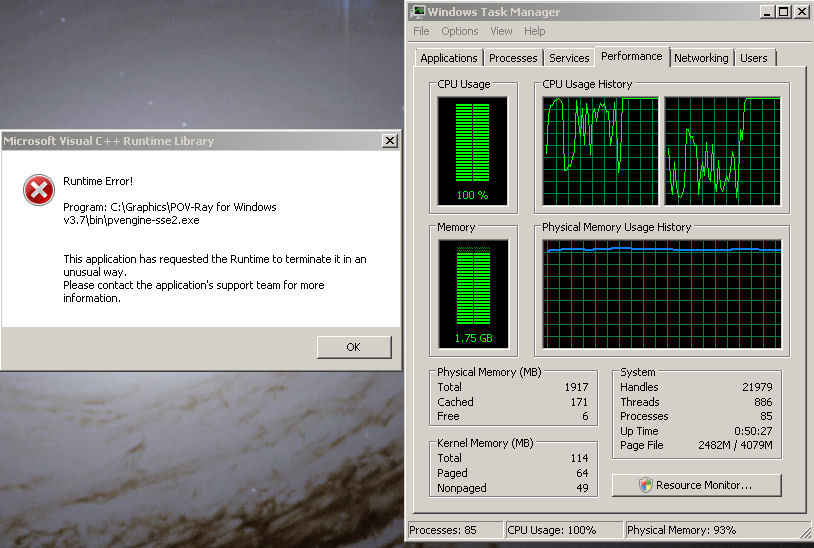Click the CPU Usage 100% gauge

(x=472, y=150)
